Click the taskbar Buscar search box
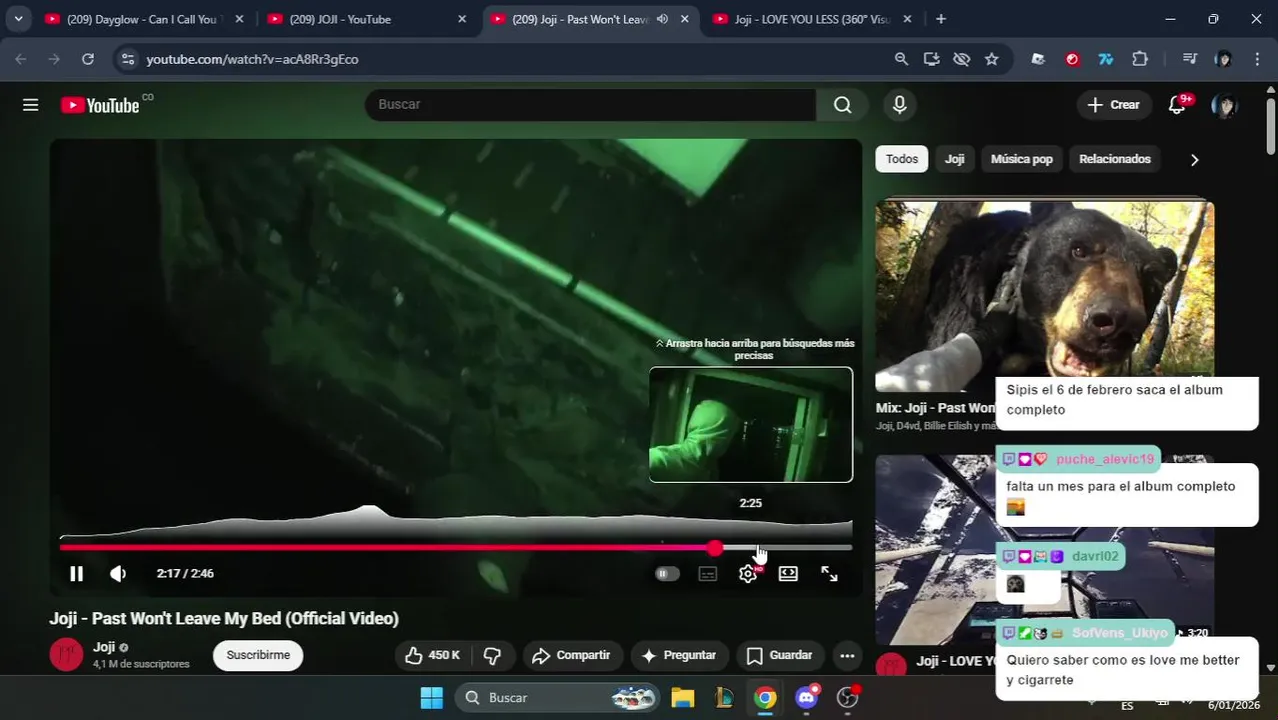 [x=558, y=697]
